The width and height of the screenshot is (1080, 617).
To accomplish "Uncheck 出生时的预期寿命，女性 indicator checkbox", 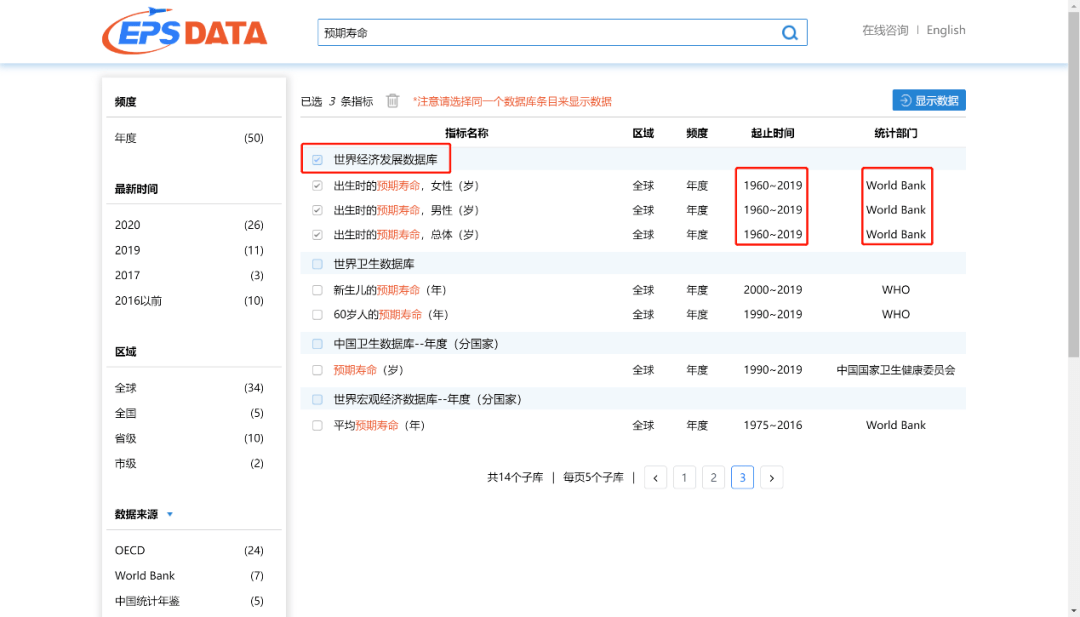I will click(x=317, y=185).
